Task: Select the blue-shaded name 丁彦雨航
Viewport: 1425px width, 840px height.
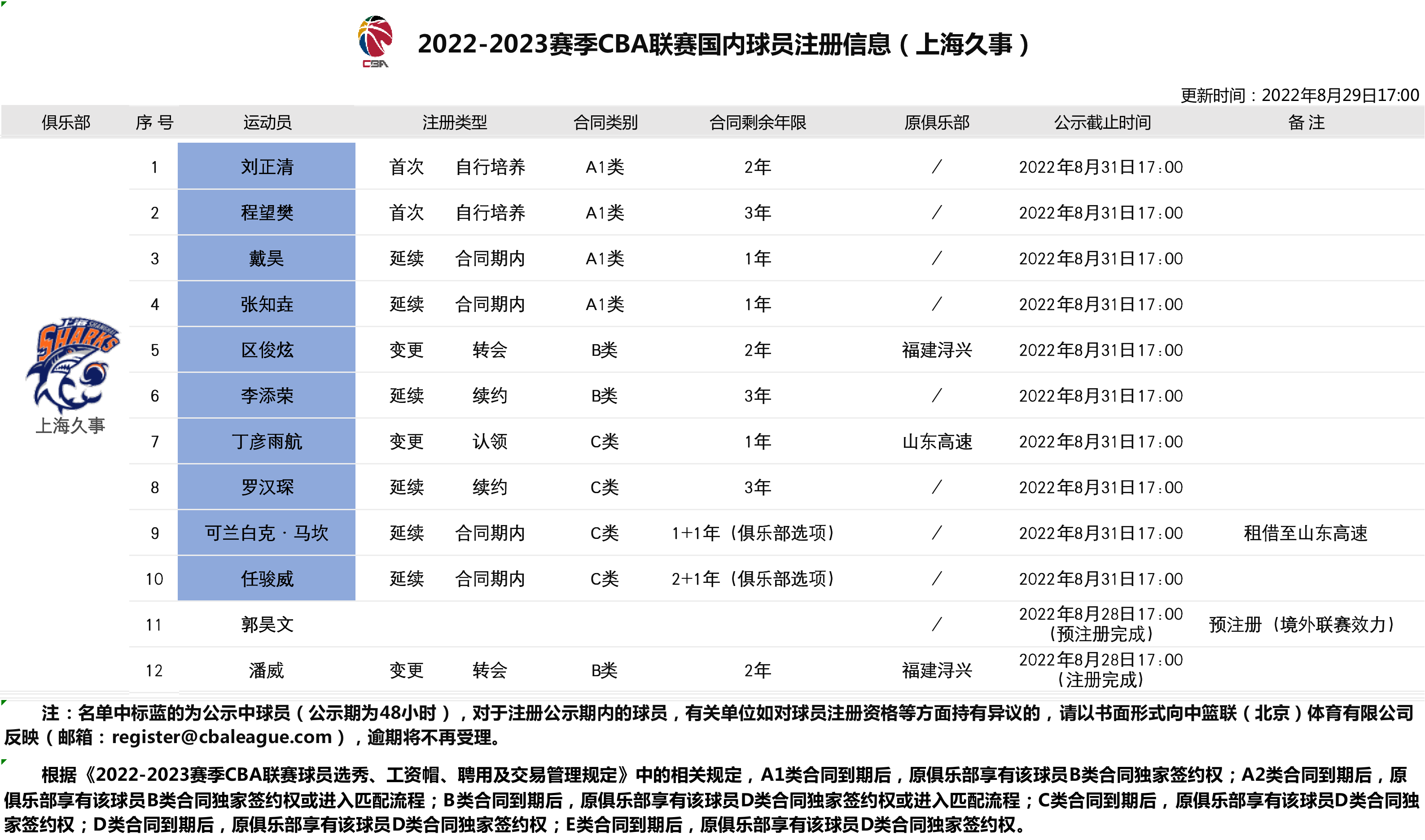Action: pyautogui.click(x=266, y=442)
